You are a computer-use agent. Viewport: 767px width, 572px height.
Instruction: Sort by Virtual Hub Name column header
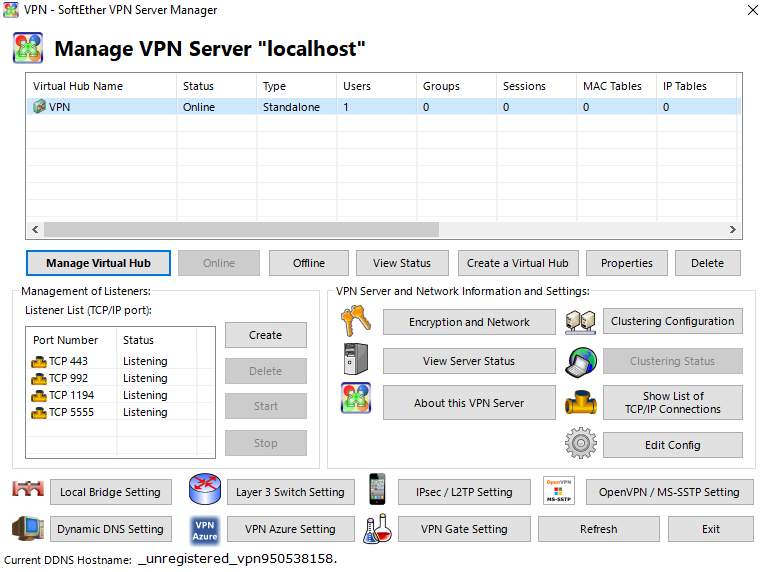pyautogui.click(x=102, y=86)
